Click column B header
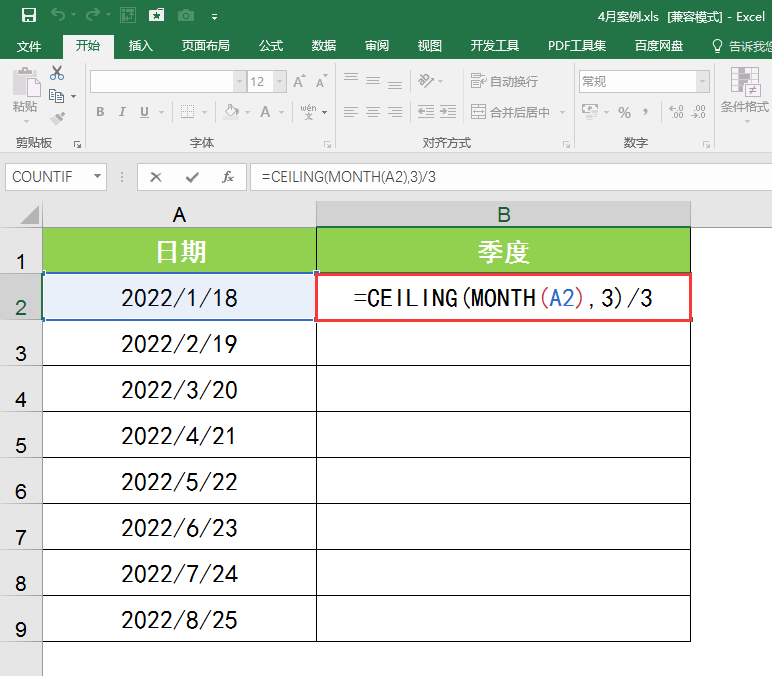772x676 pixels. click(x=503, y=215)
